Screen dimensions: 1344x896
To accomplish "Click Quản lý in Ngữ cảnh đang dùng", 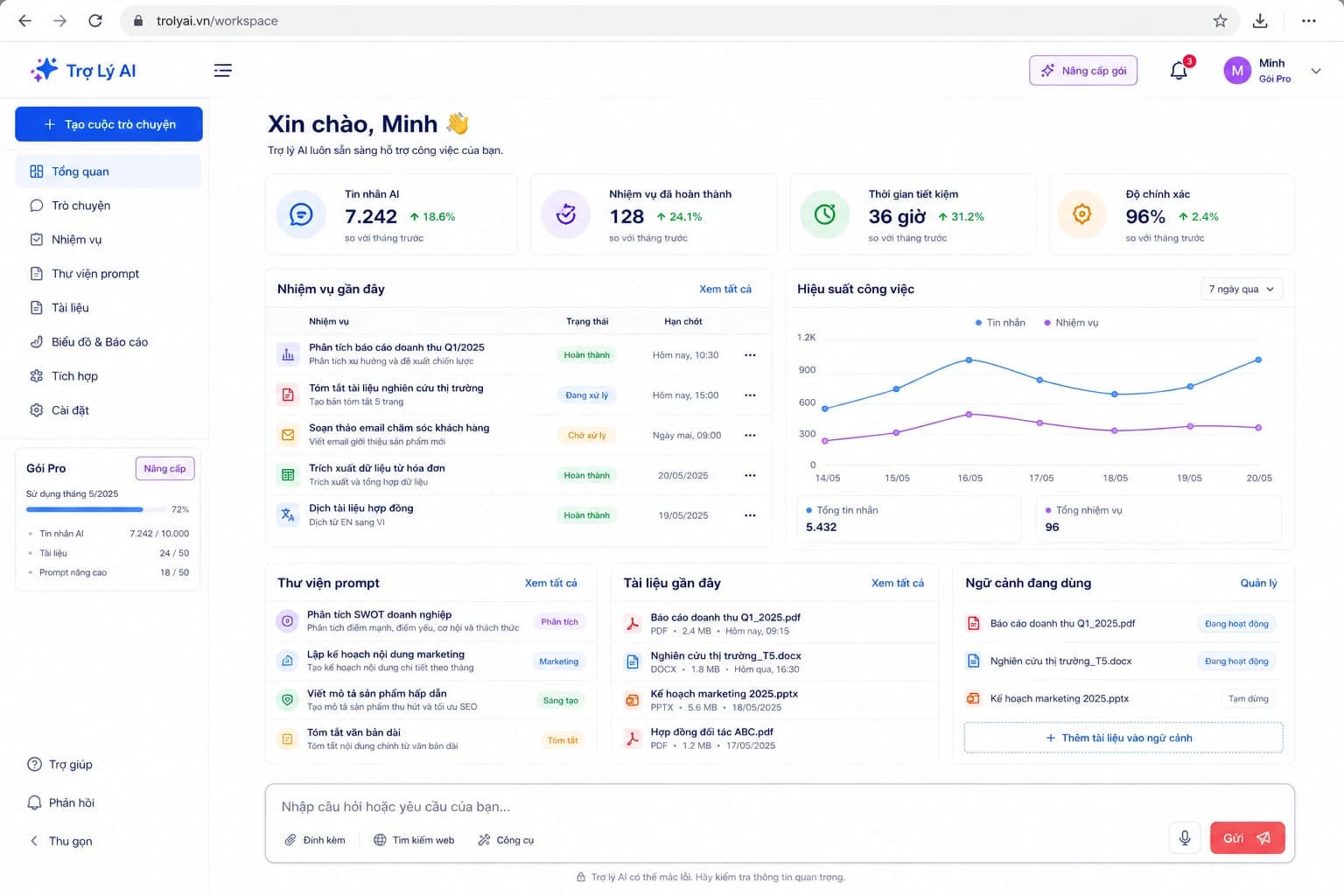I will (x=1259, y=584).
